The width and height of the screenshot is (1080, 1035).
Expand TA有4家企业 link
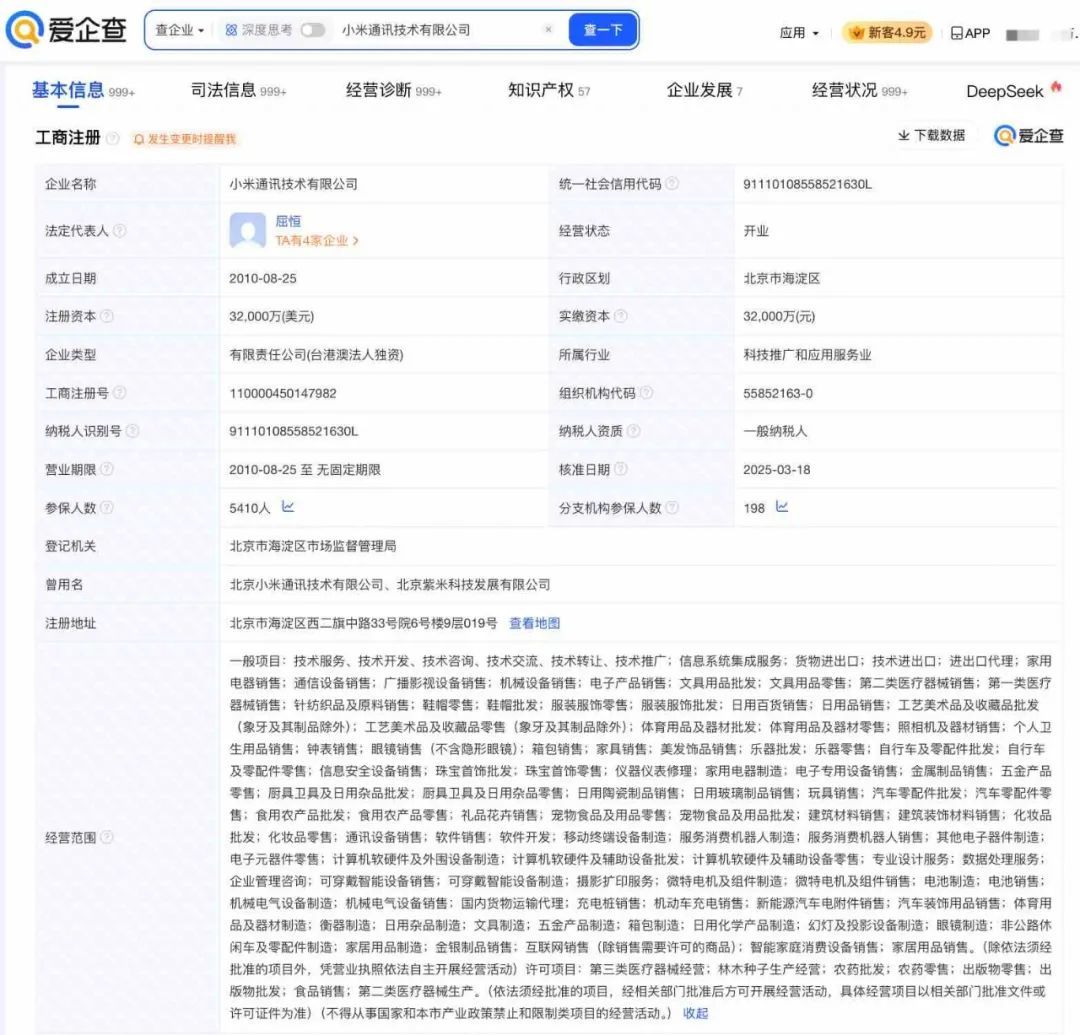click(x=317, y=241)
